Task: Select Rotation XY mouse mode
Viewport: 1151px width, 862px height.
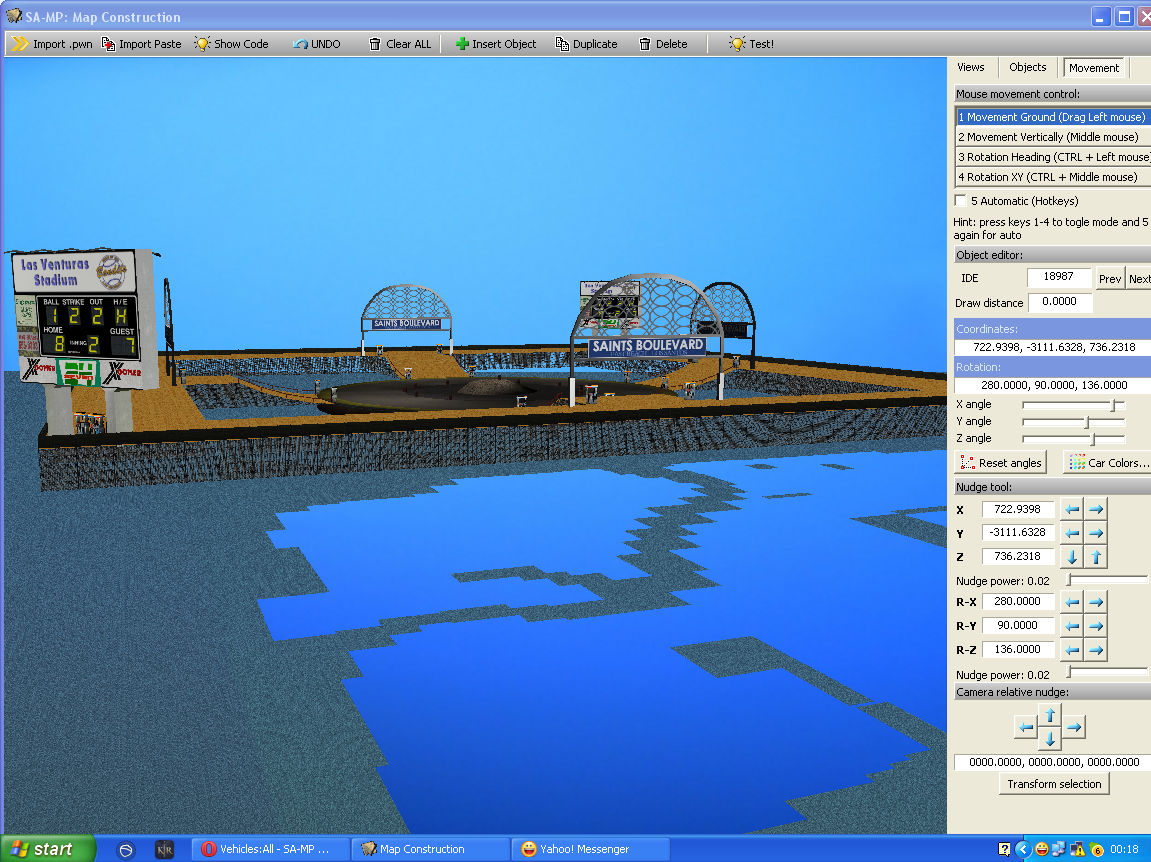Action: tap(1053, 177)
